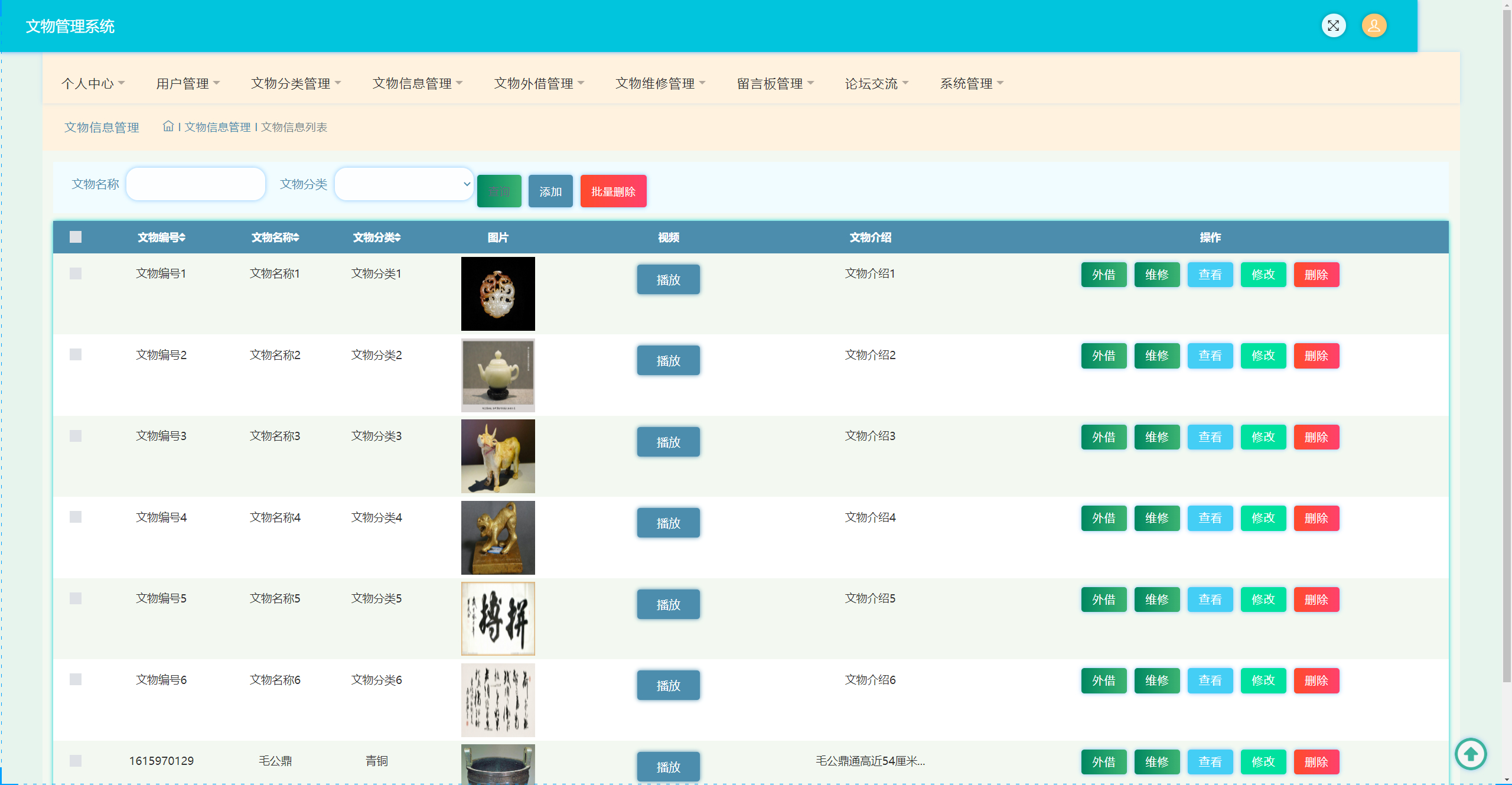The image size is (1512, 785).
Task: Sort by 文物分类 column arrows
Action: click(x=397, y=237)
